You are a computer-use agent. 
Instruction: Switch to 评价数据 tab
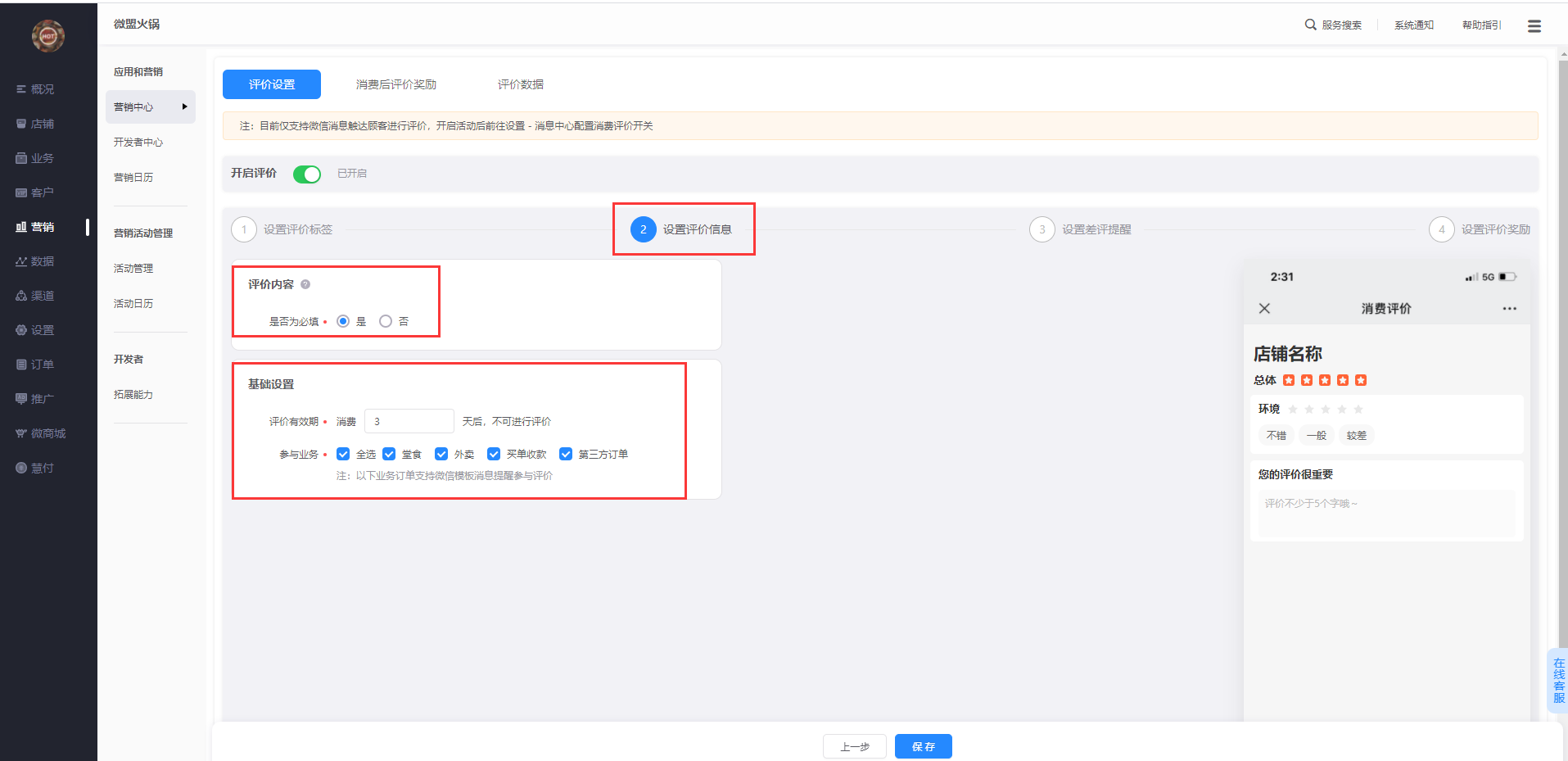point(521,84)
